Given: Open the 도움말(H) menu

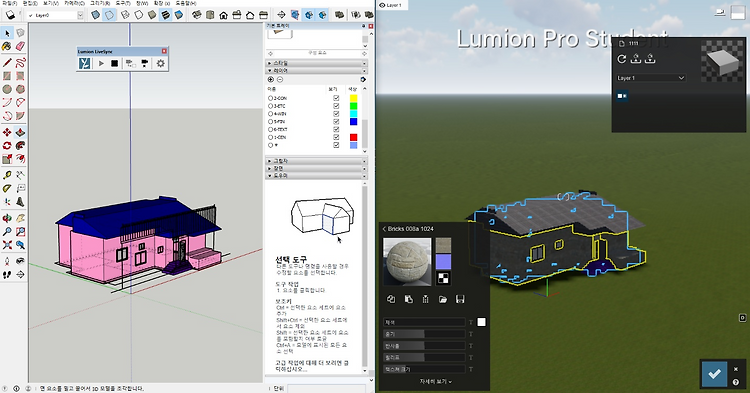Looking at the screenshot, I should coord(186,3).
